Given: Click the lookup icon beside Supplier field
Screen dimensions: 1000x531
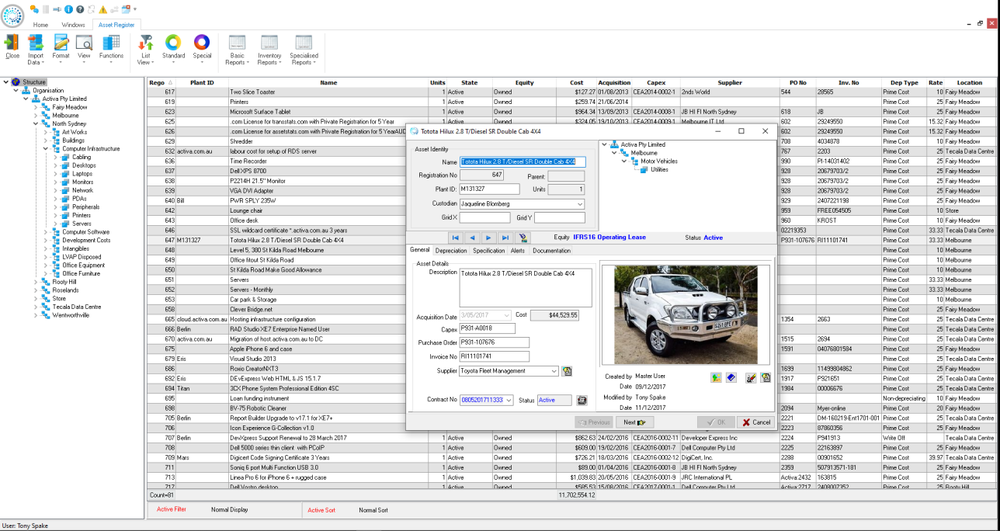Looking at the screenshot, I should click(566, 371).
